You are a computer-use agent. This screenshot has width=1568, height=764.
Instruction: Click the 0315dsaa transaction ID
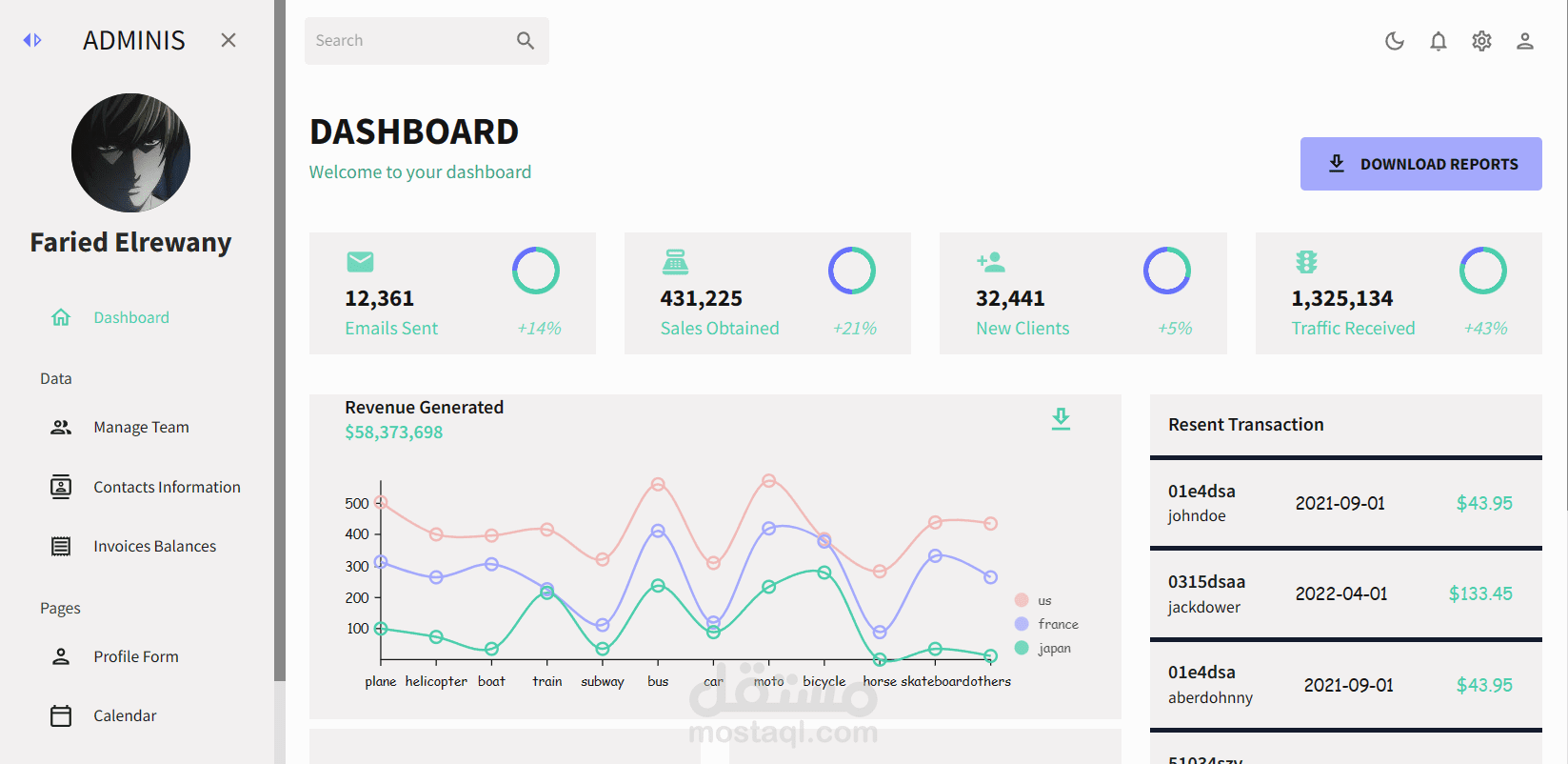click(x=1206, y=582)
